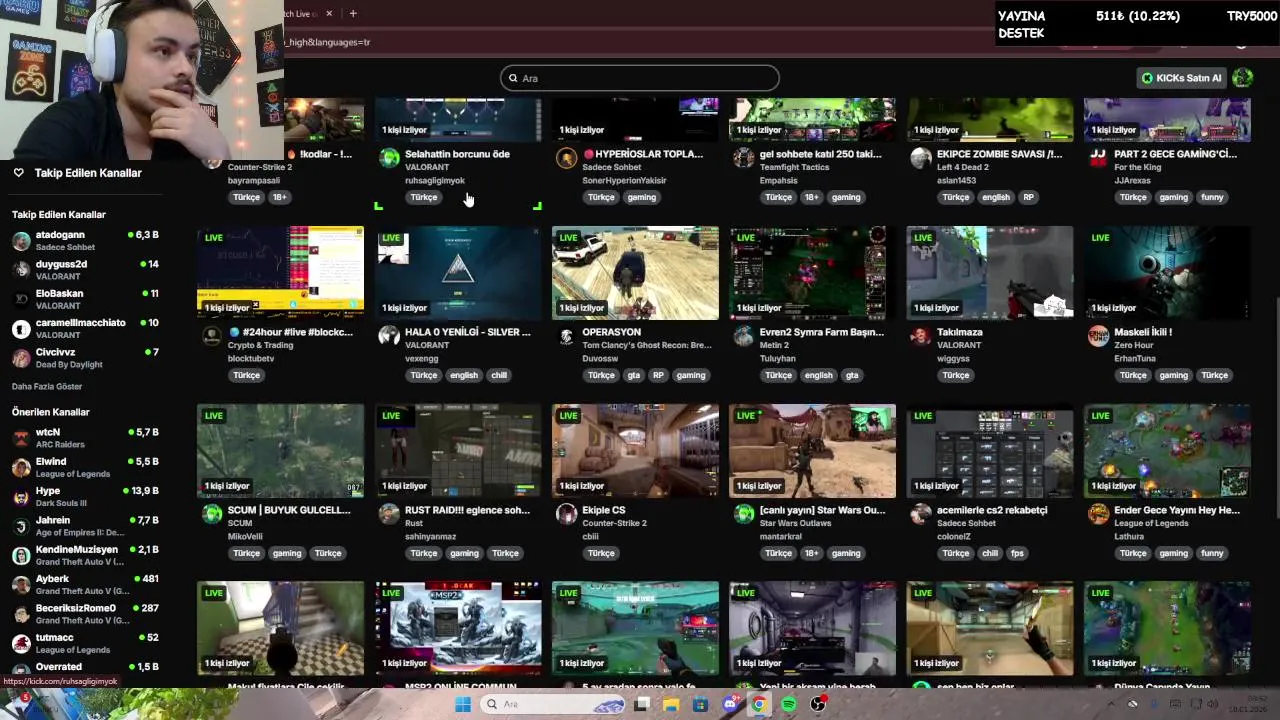Screen dimensions: 1280x720
Task: Open wtcN recommended channel
Action: 85,438
